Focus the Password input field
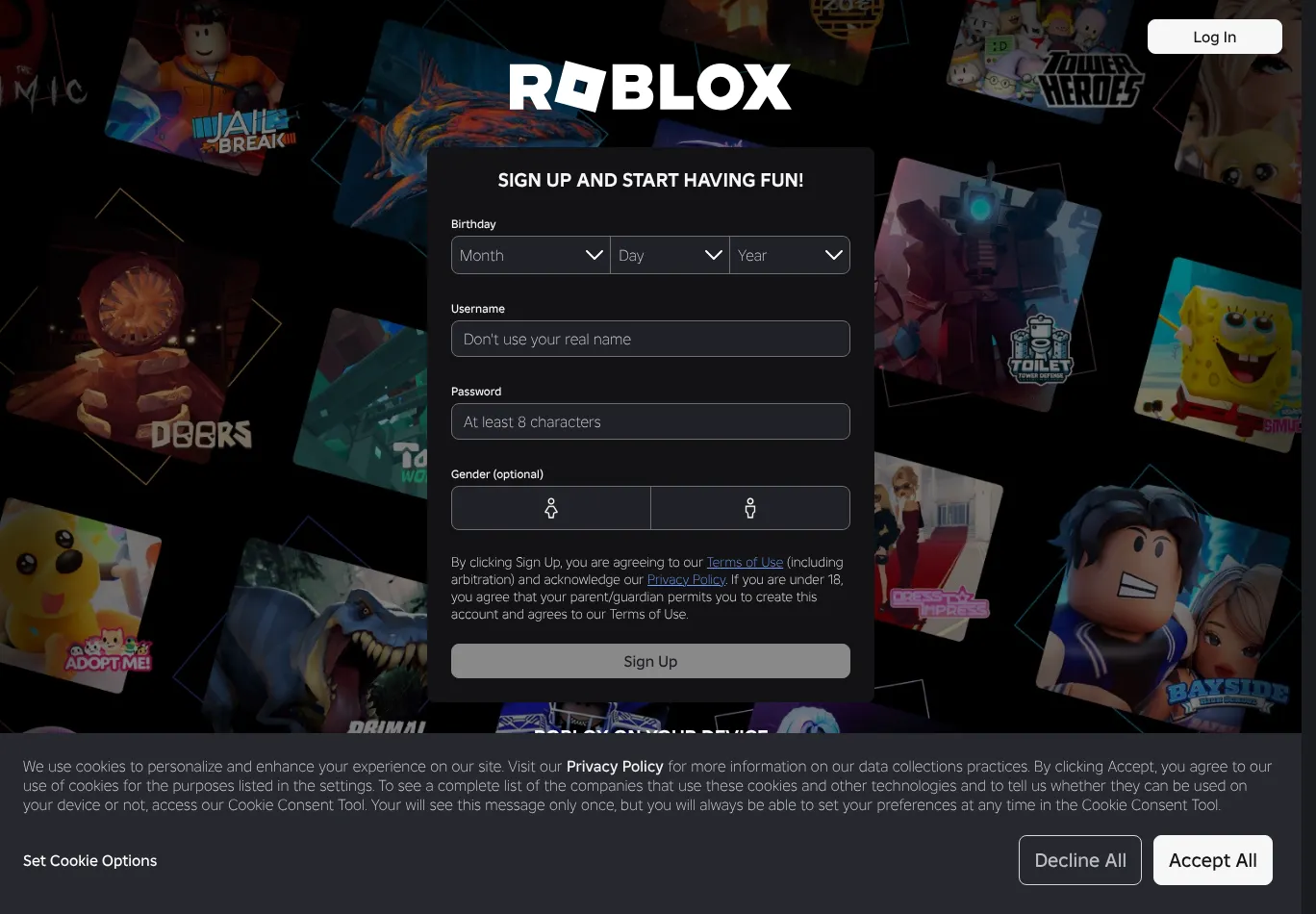 point(650,421)
